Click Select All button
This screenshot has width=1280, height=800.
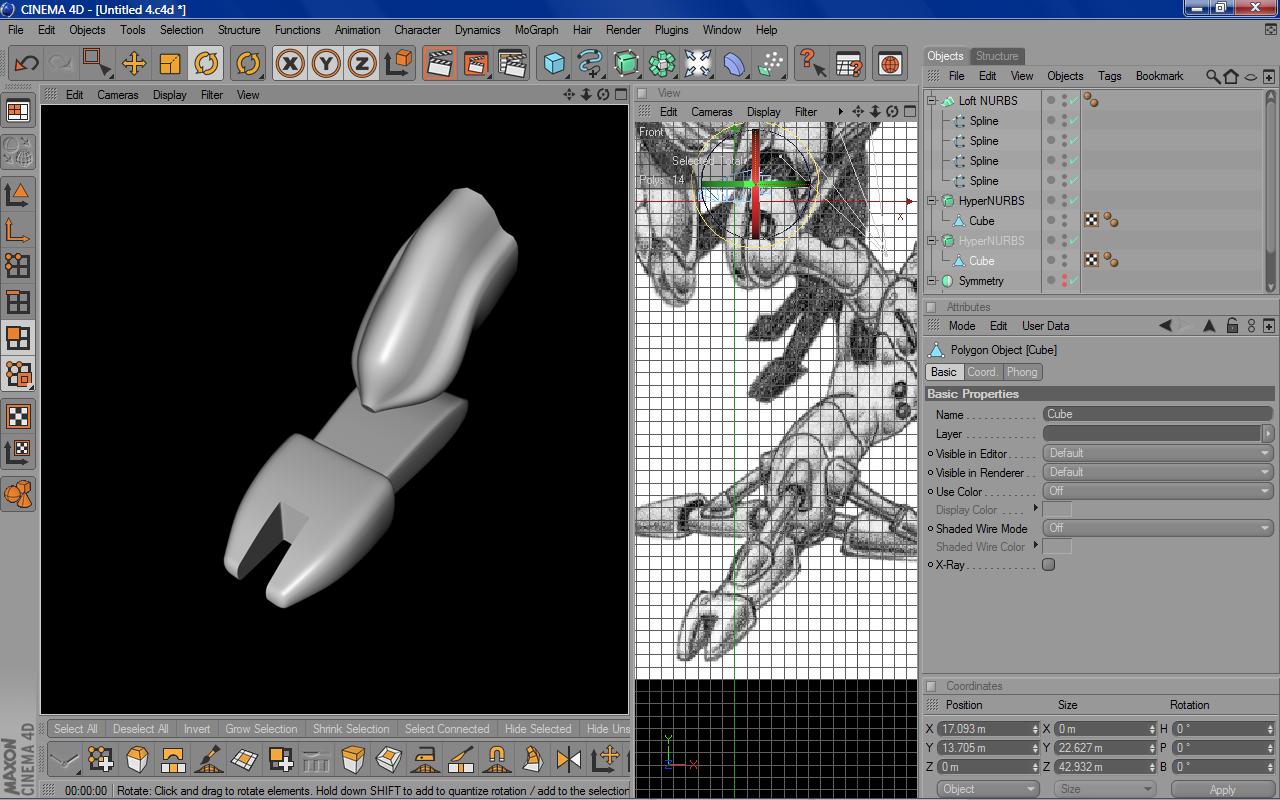(76, 729)
